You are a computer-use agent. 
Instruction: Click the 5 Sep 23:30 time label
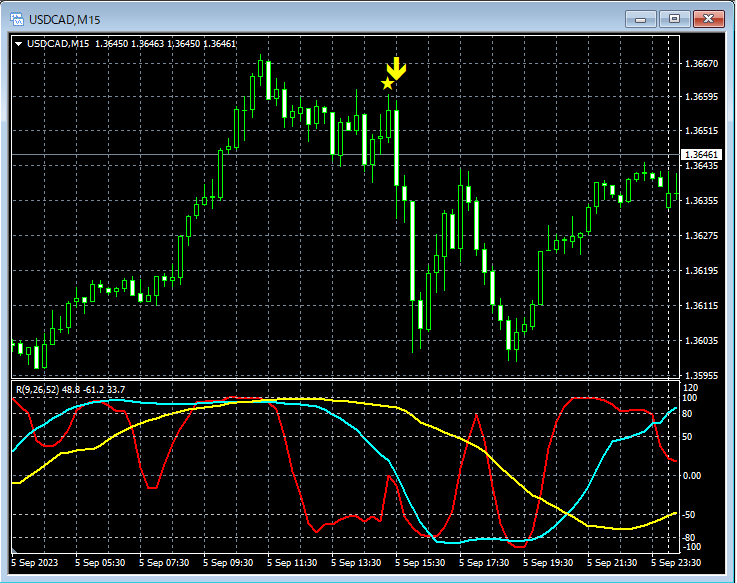[x=676, y=563]
